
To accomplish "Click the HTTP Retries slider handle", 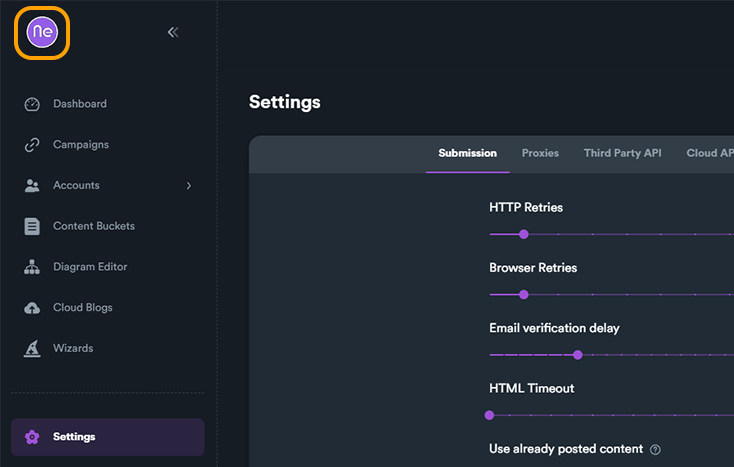I will [524, 234].
